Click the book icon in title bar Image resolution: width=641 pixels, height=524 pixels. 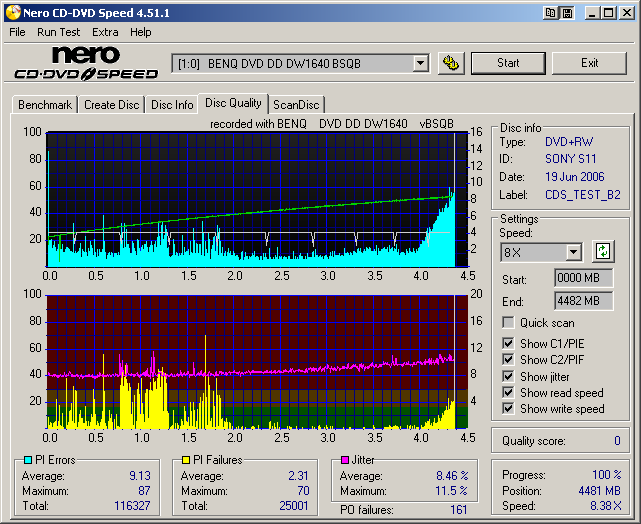551,13
